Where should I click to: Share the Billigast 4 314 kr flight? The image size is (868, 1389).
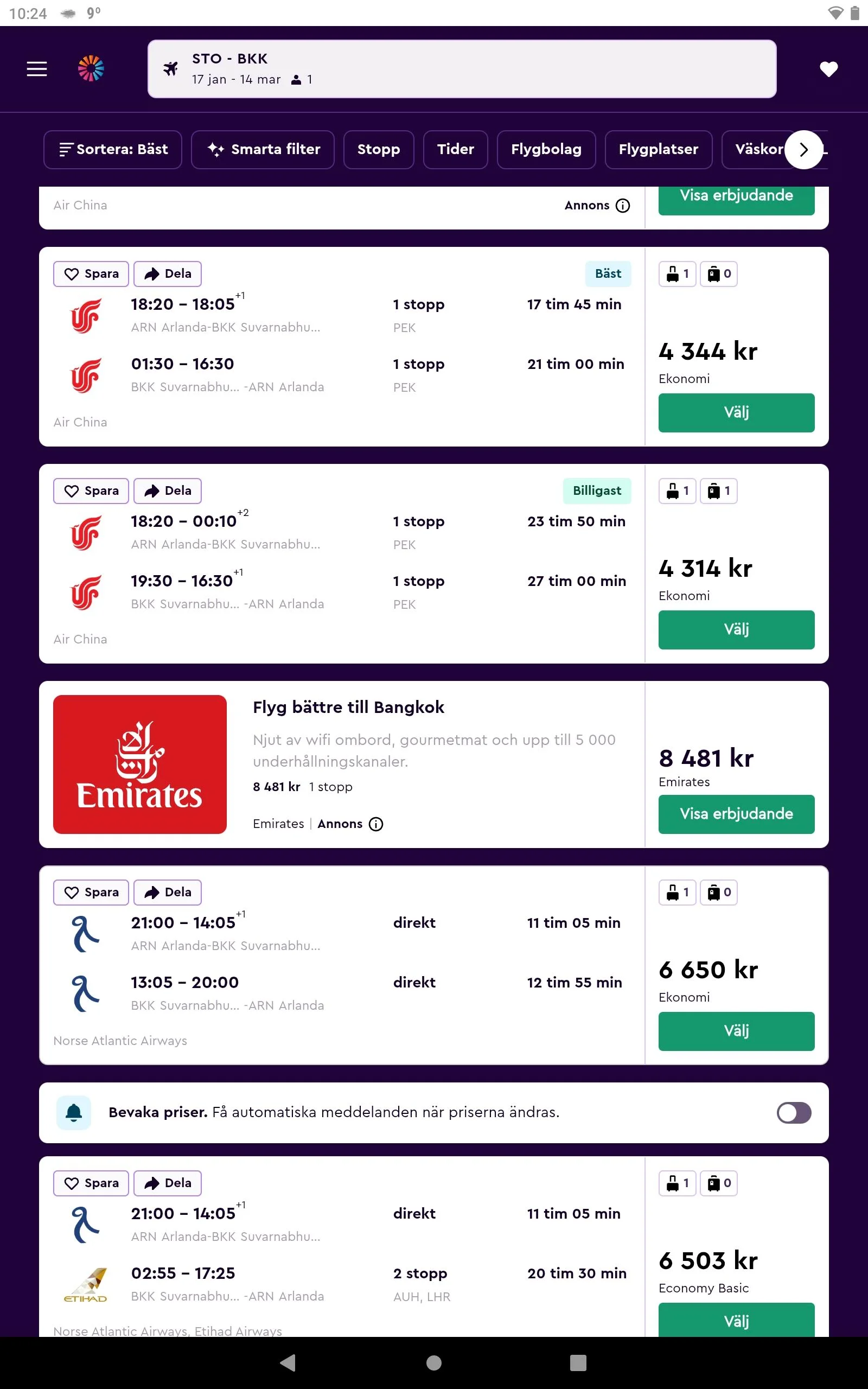click(168, 490)
